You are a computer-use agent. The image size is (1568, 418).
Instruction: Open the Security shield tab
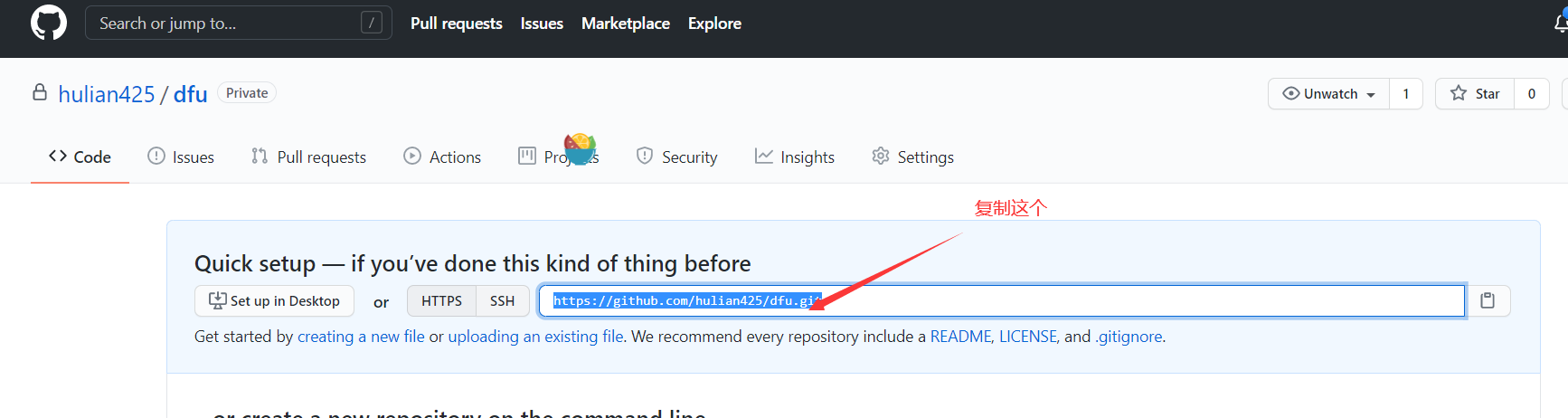pyautogui.click(x=676, y=157)
